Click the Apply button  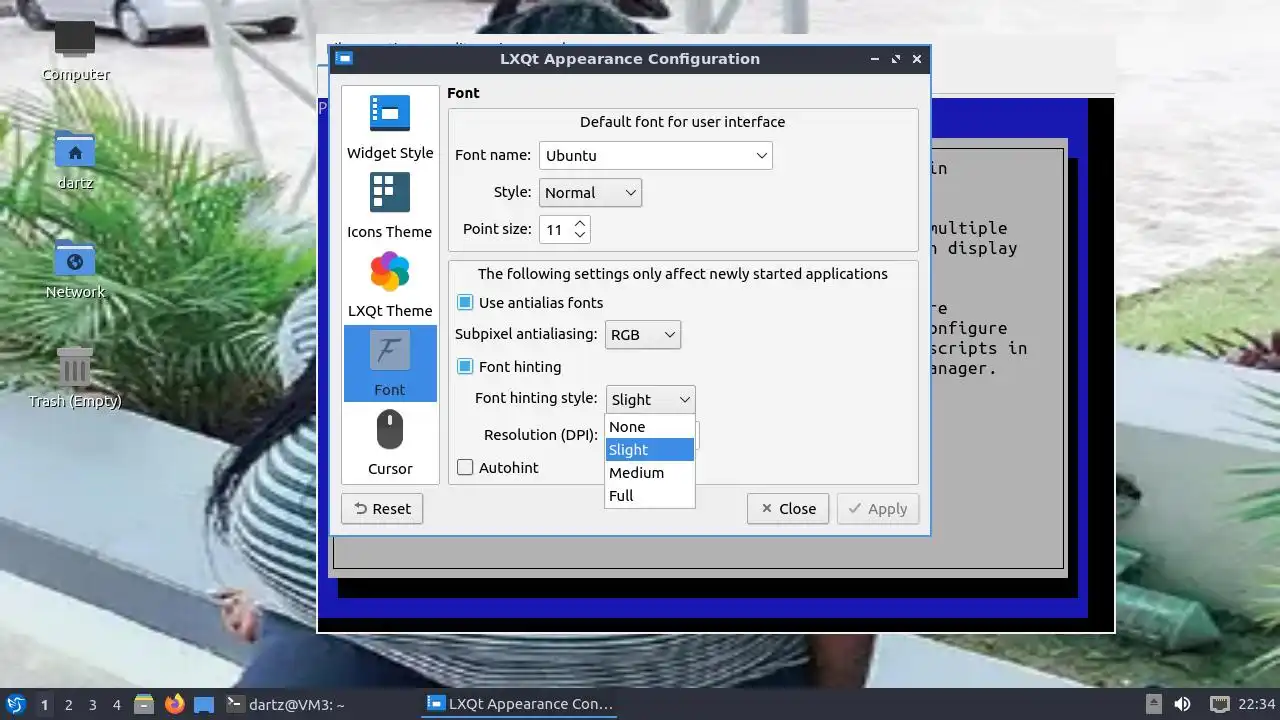click(x=878, y=508)
